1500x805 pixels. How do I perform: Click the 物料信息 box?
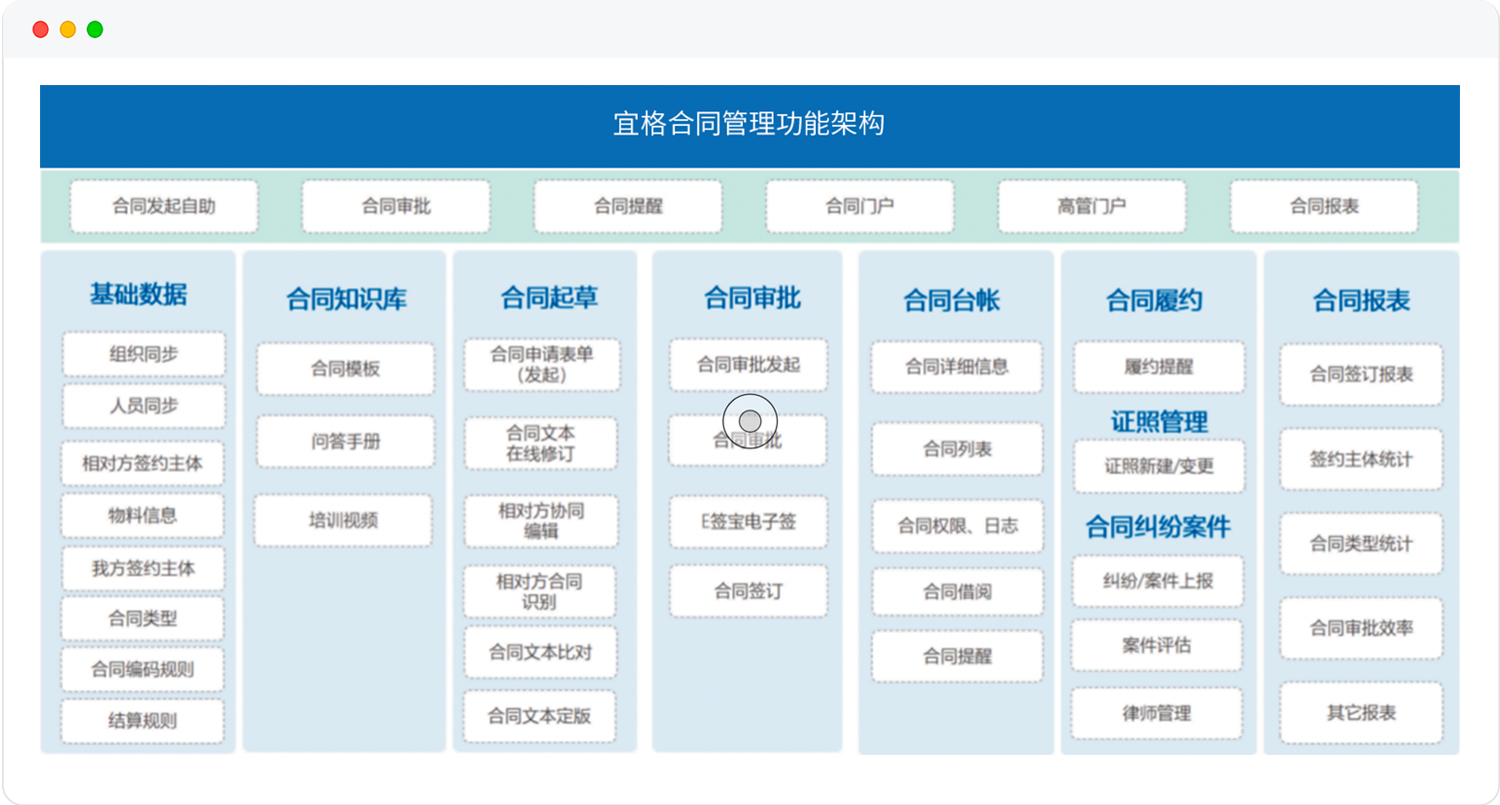point(142,516)
